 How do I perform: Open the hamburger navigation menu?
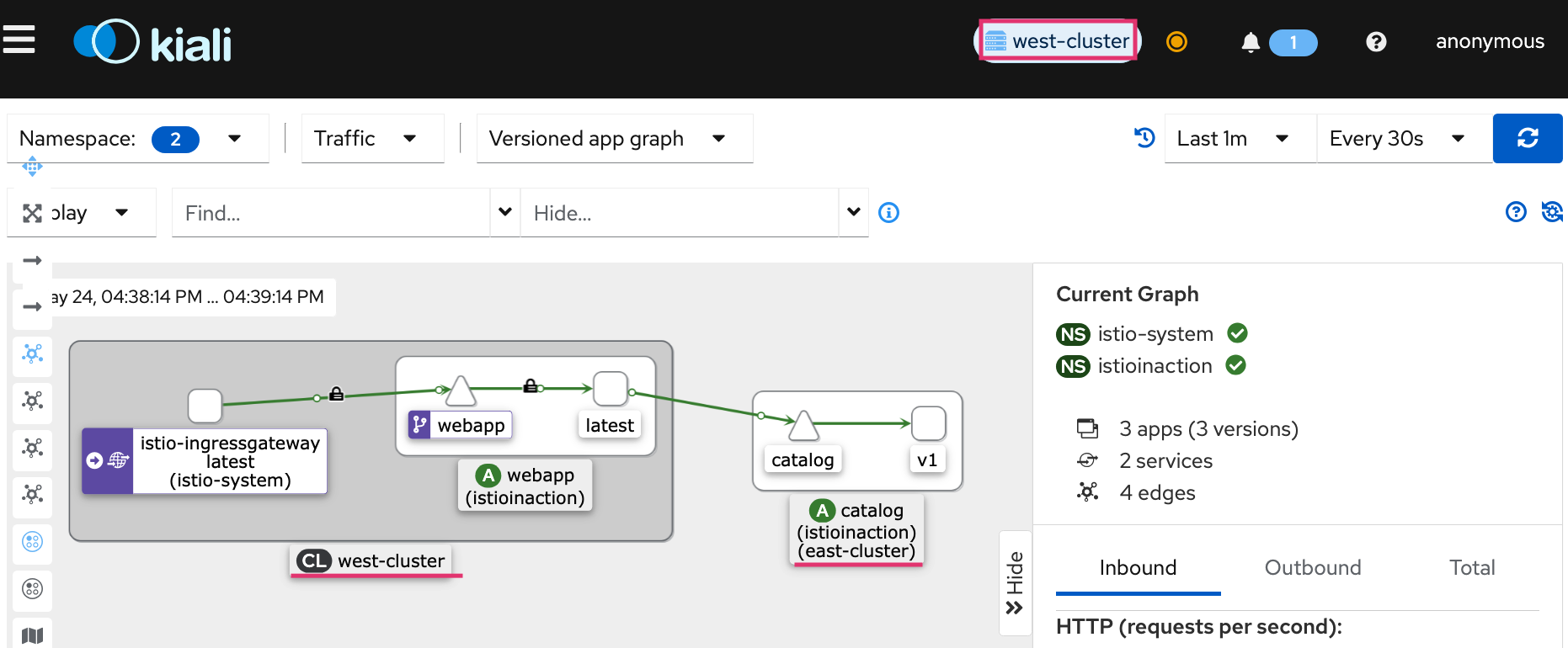[x=19, y=40]
